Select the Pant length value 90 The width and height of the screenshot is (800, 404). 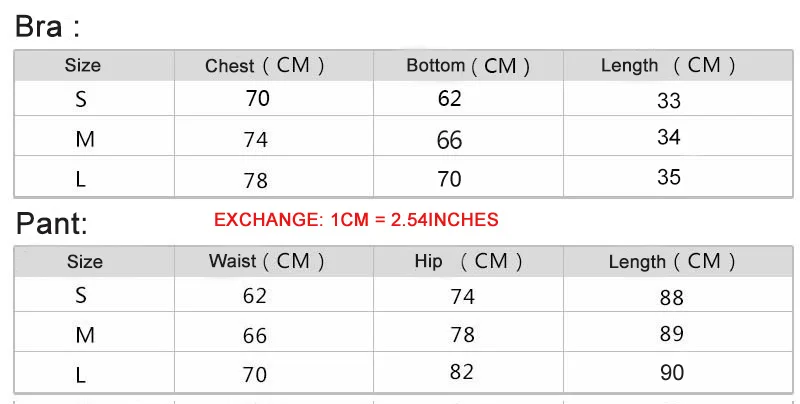(672, 372)
